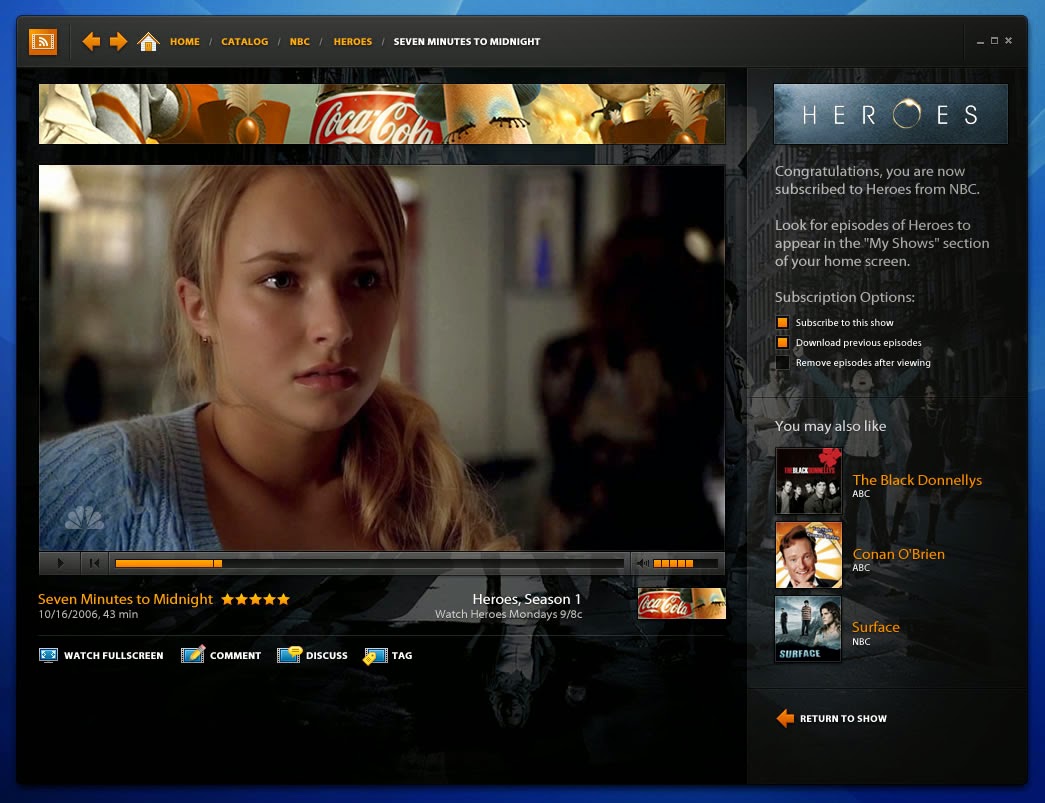1045x803 pixels.
Task: Select the COMMENT label
Action: tap(235, 656)
